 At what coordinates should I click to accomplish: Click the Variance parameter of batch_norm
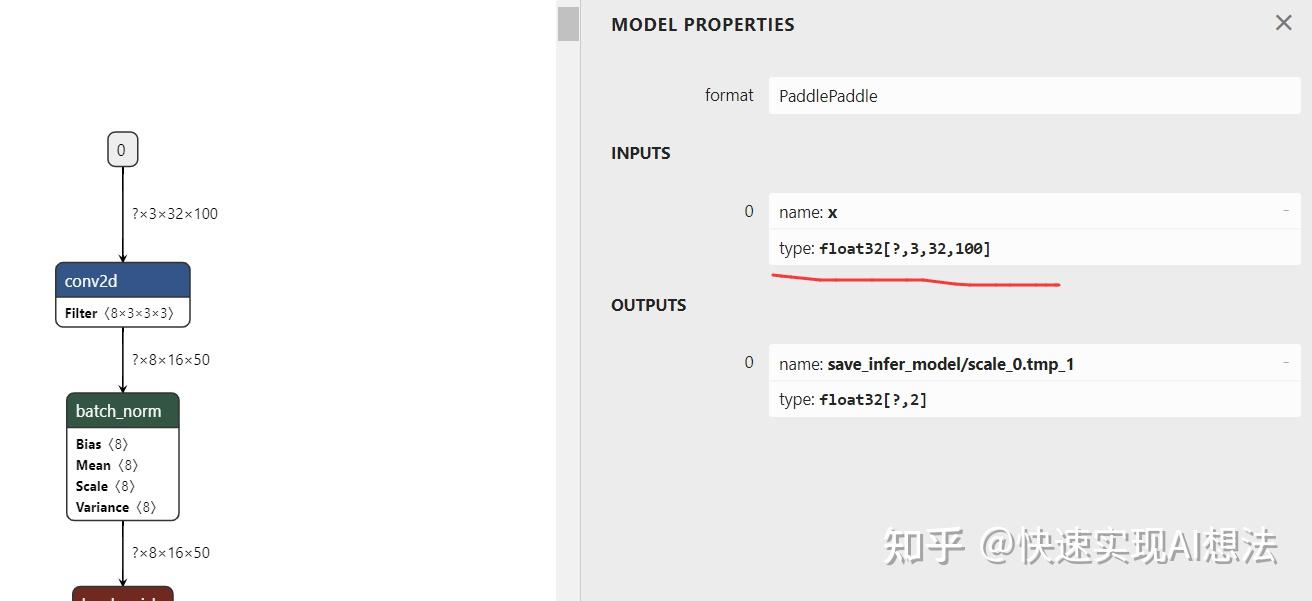point(116,507)
